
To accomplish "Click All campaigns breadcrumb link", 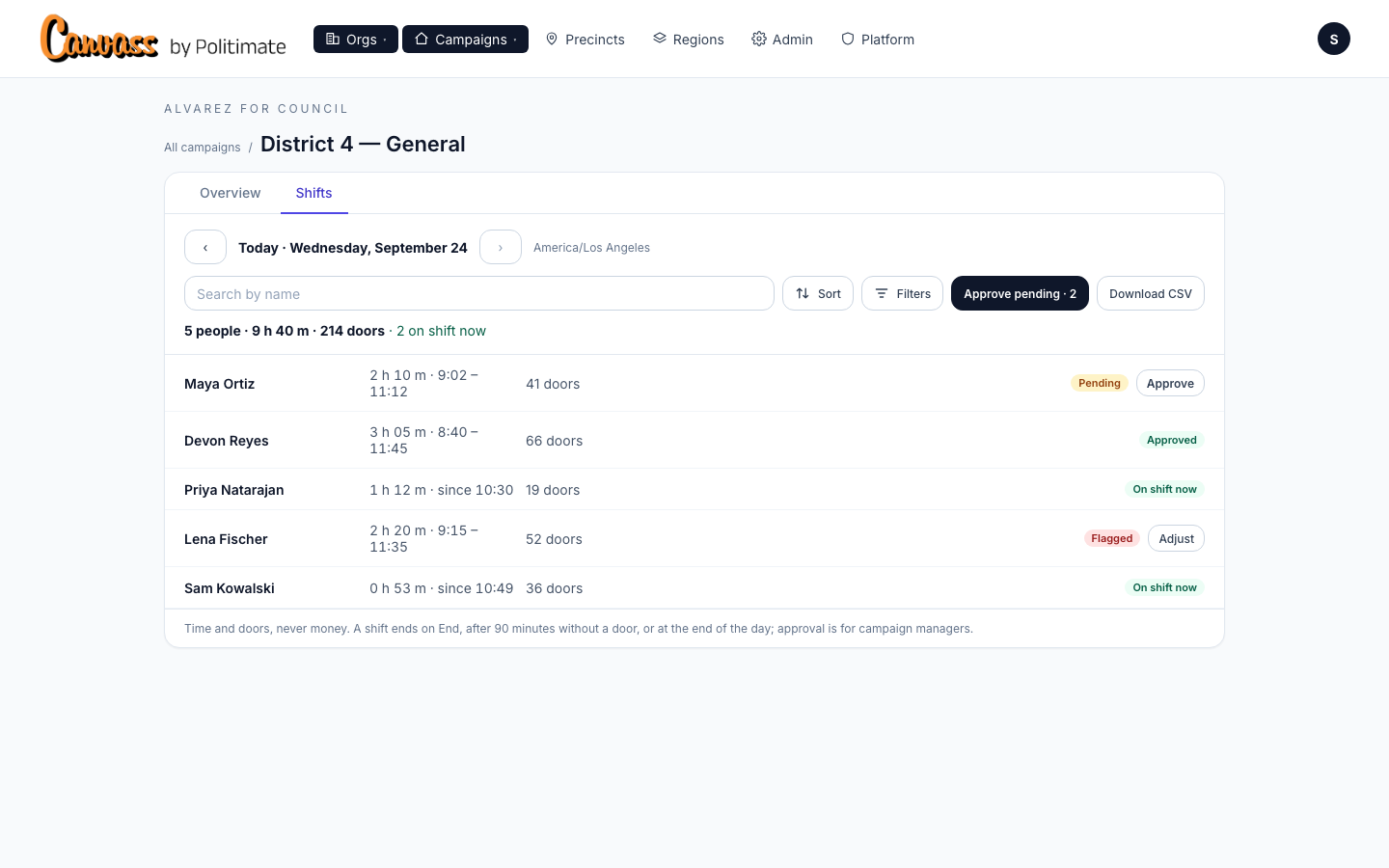I will click(203, 148).
